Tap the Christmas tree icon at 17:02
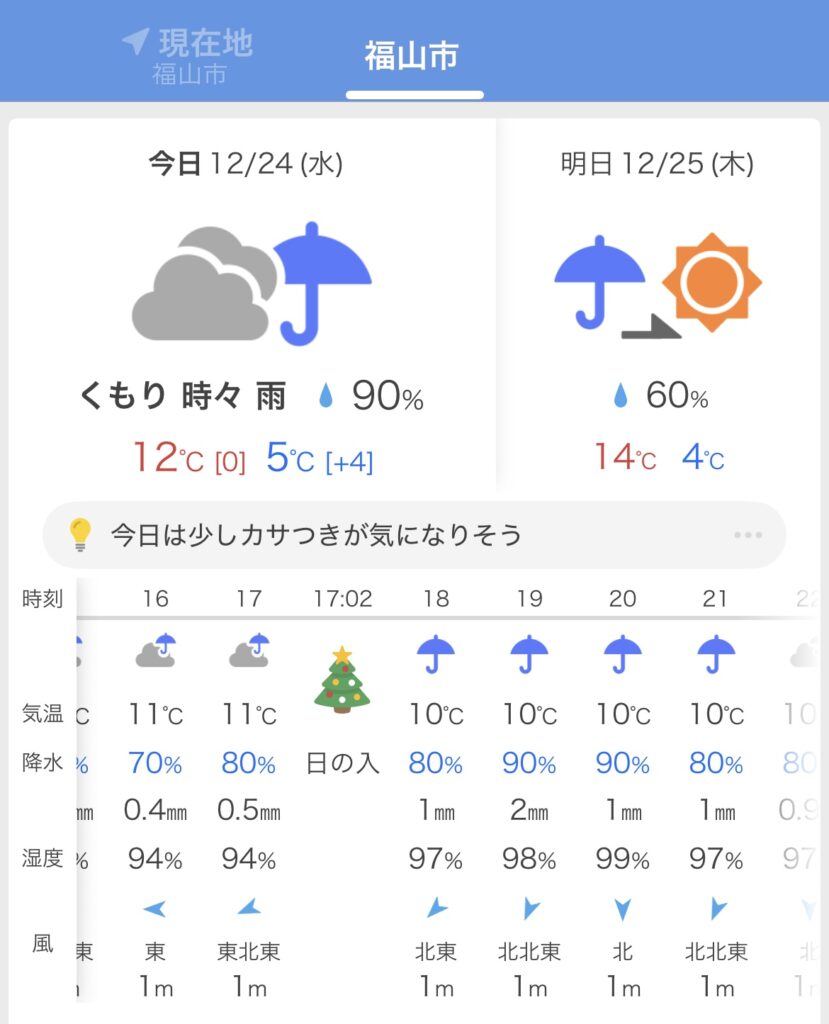 coord(342,679)
